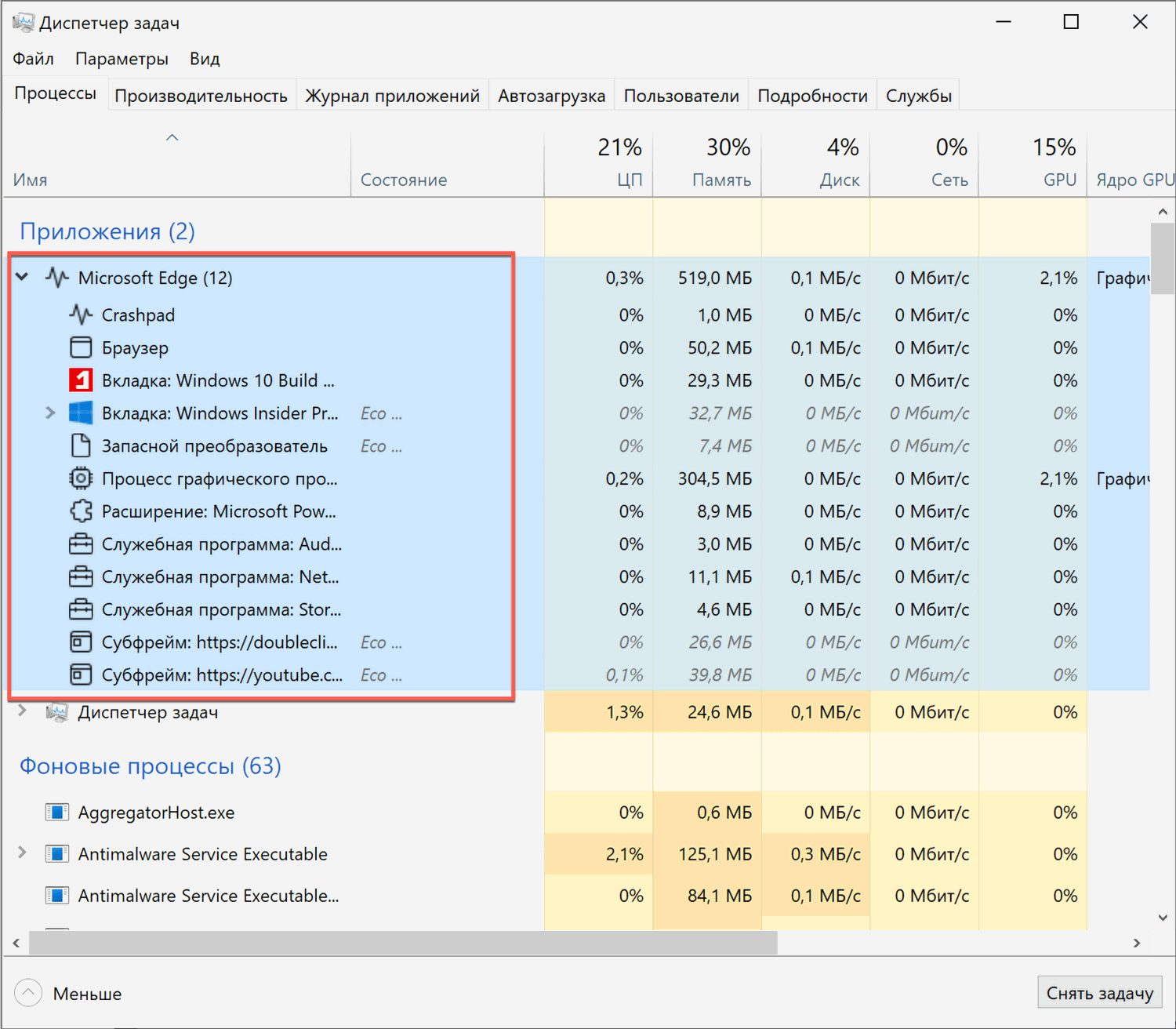Expand the first Antimalware Service Executable row

point(23,853)
